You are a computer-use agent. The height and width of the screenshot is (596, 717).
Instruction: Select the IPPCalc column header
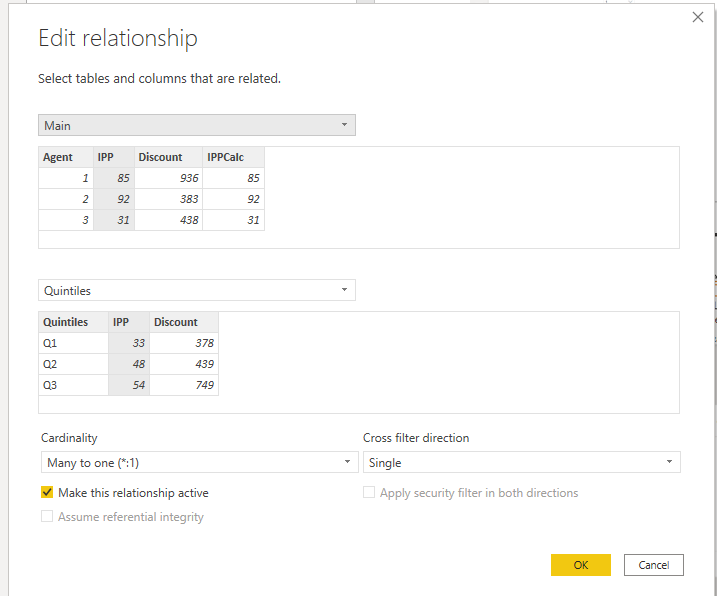tap(234, 157)
